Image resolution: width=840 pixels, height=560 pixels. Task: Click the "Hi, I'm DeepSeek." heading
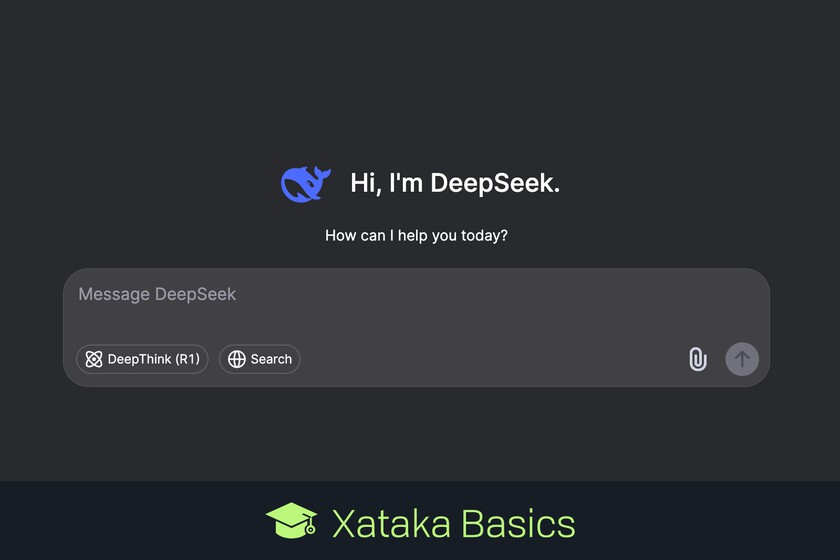(x=454, y=183)
